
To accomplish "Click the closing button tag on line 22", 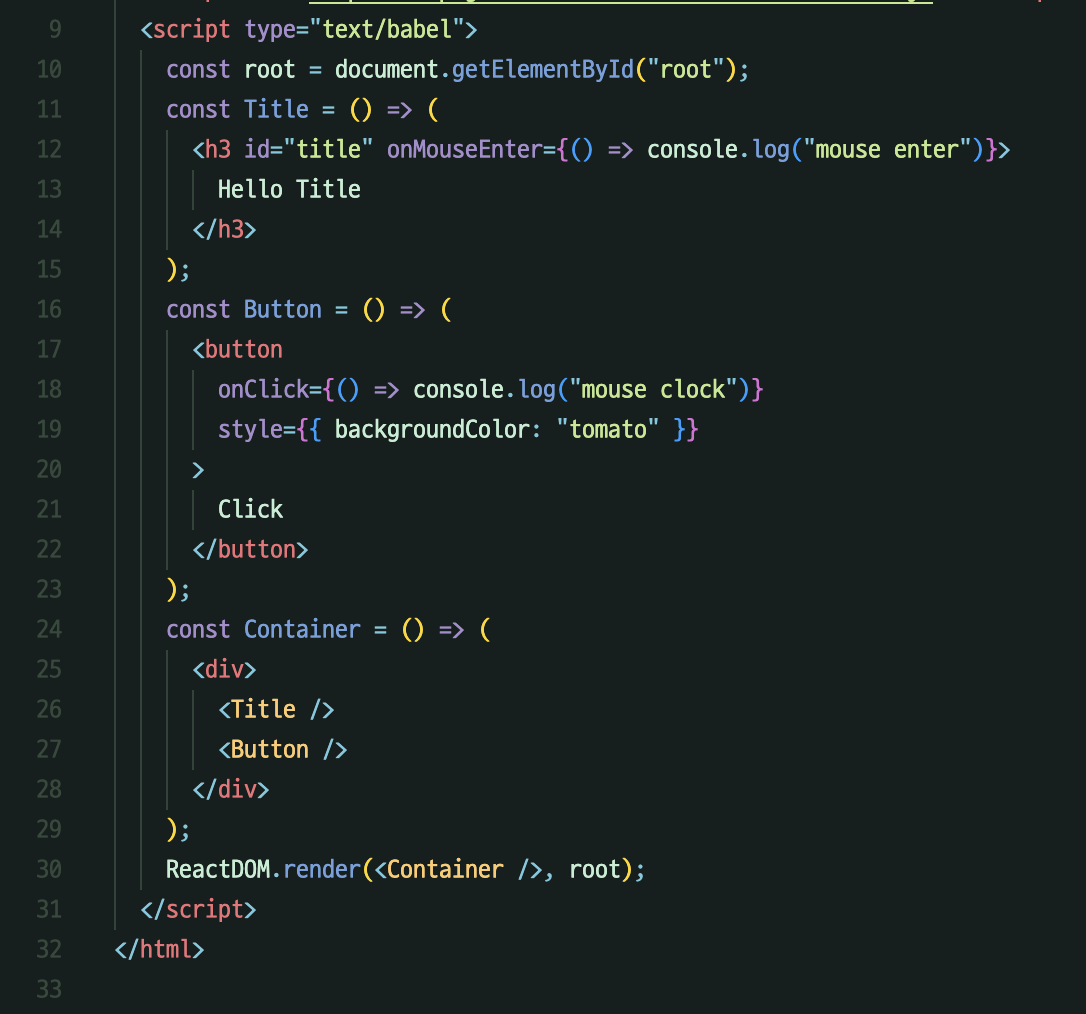I will [250, 550].
